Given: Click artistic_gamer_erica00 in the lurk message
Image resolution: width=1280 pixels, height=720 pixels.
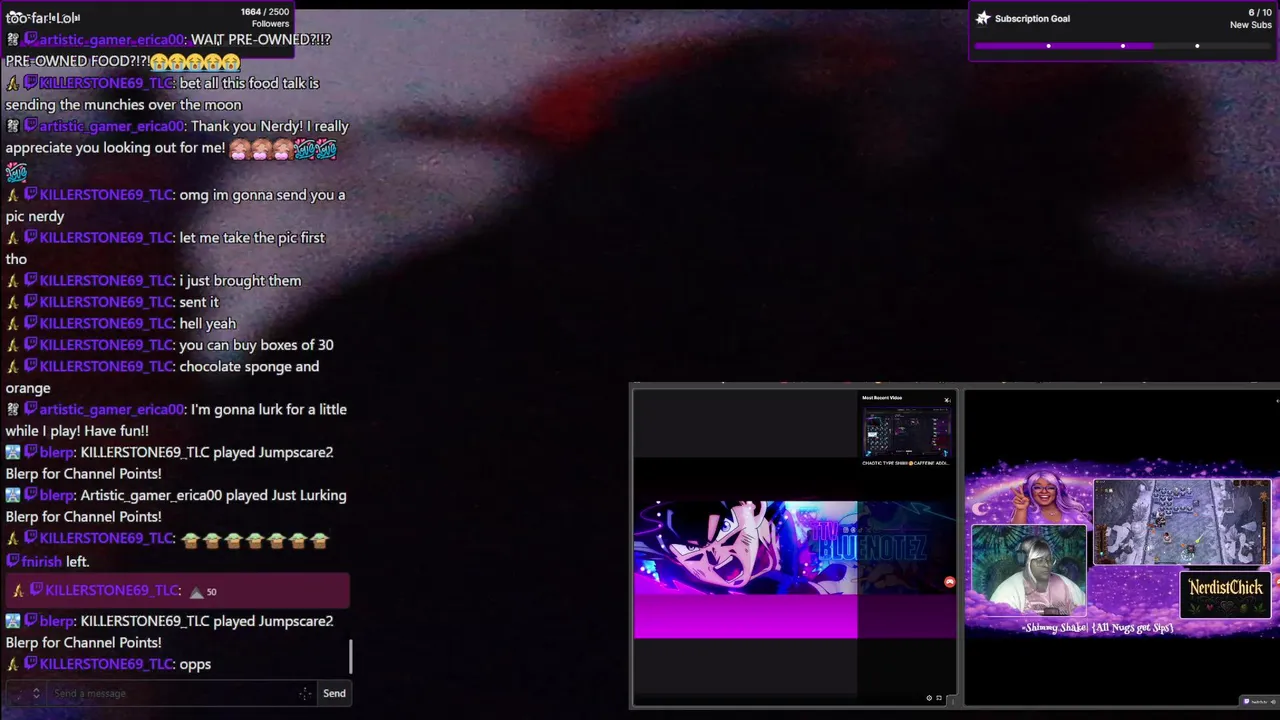Looking at the screenshot, I should pyautogui.click(x=112, y=409).
